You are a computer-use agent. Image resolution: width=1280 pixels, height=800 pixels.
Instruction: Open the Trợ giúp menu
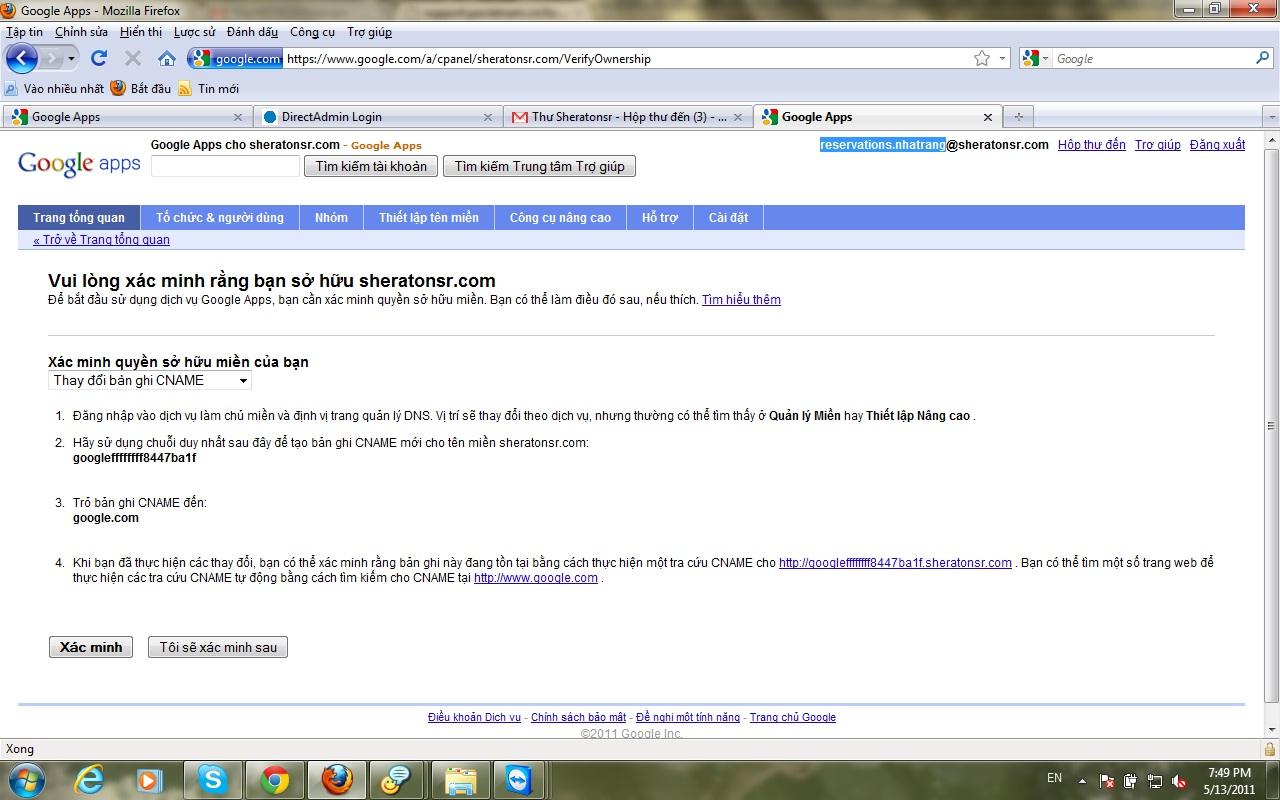click(x=369, y=32)
